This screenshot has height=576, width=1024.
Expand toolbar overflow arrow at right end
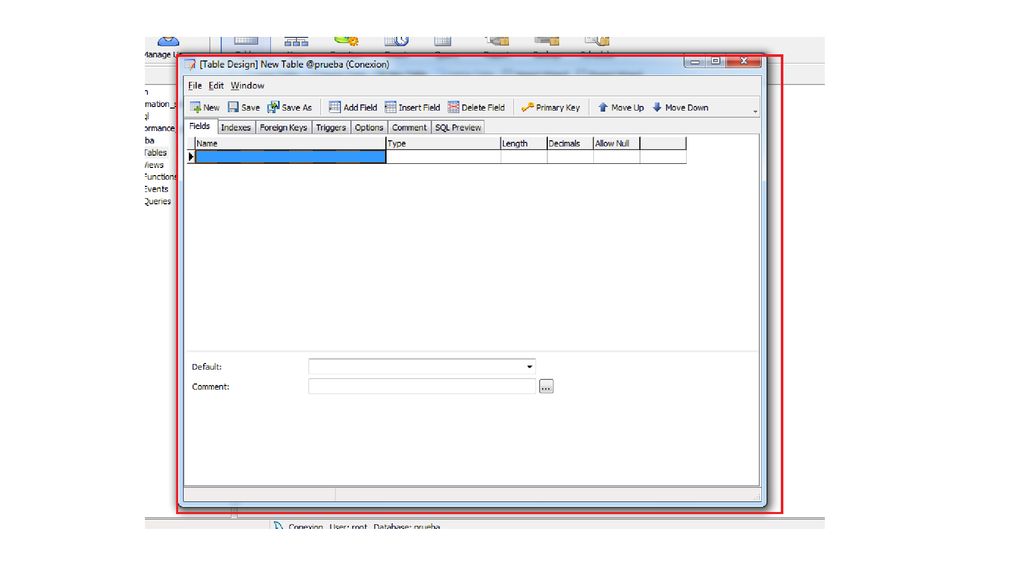(755, 112)
